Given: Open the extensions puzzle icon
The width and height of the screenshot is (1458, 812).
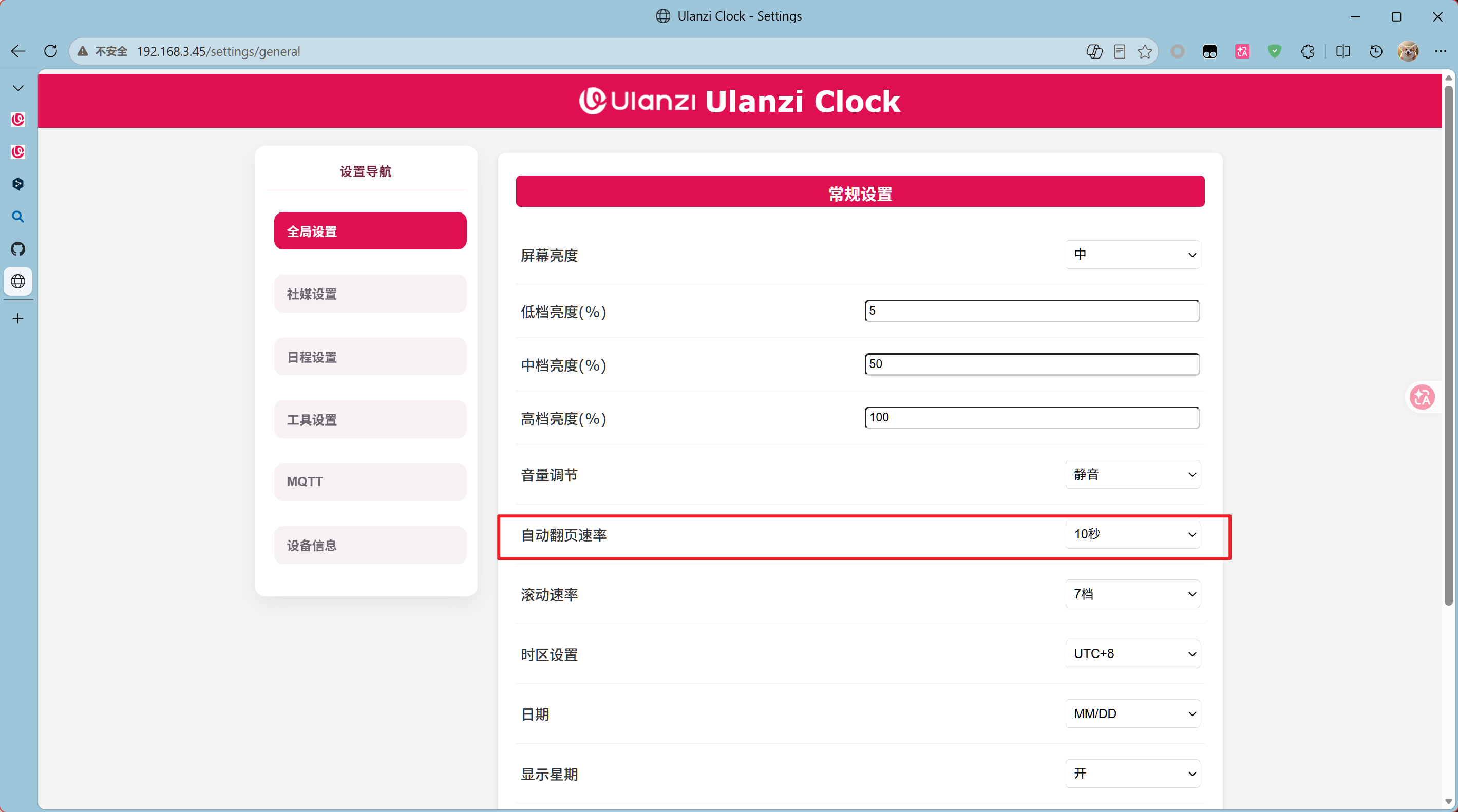Looking at the screenshot, I should click(1308, 51).
